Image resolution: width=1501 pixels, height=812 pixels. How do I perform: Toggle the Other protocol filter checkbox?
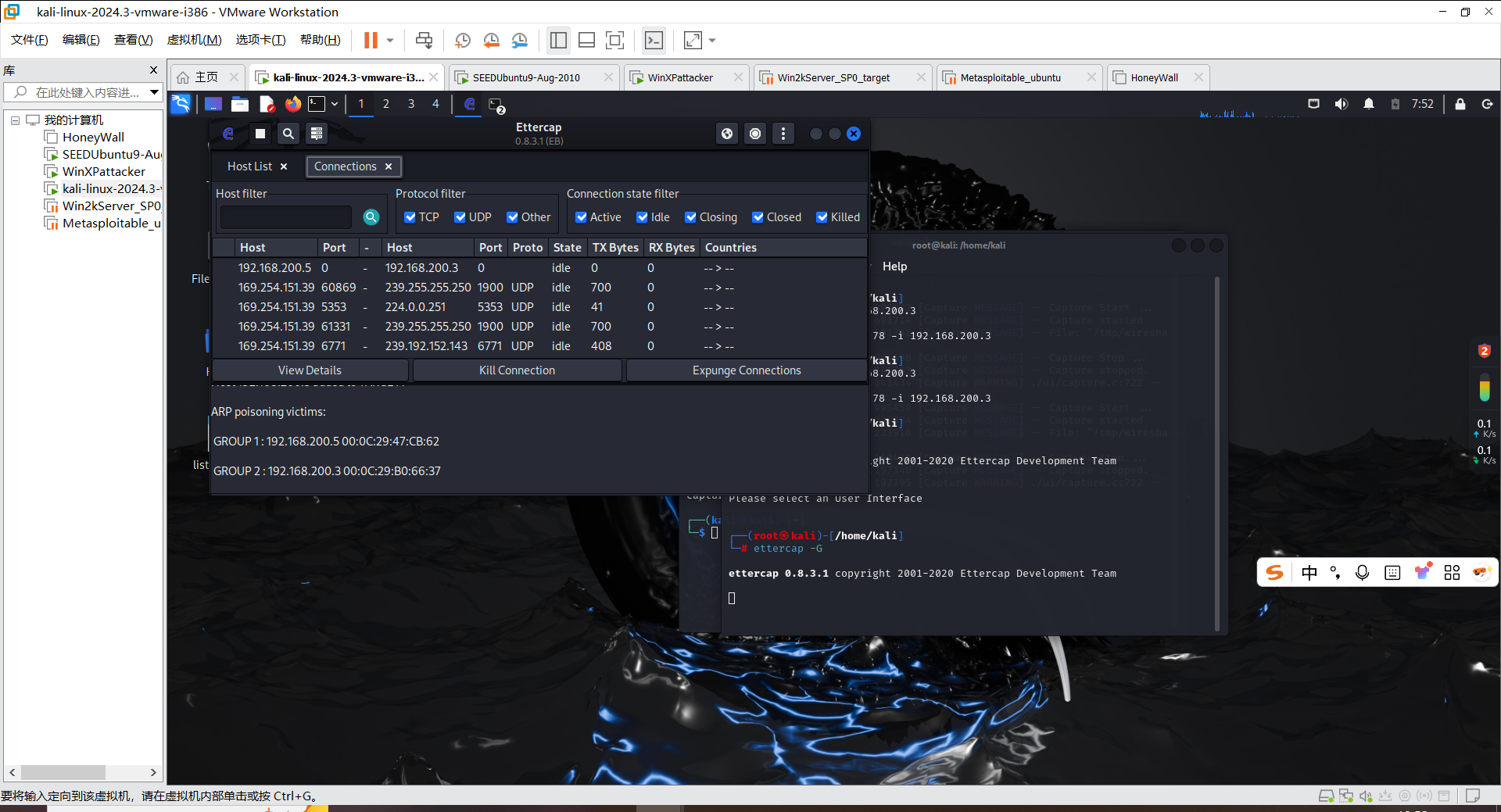tap(512, 217)
